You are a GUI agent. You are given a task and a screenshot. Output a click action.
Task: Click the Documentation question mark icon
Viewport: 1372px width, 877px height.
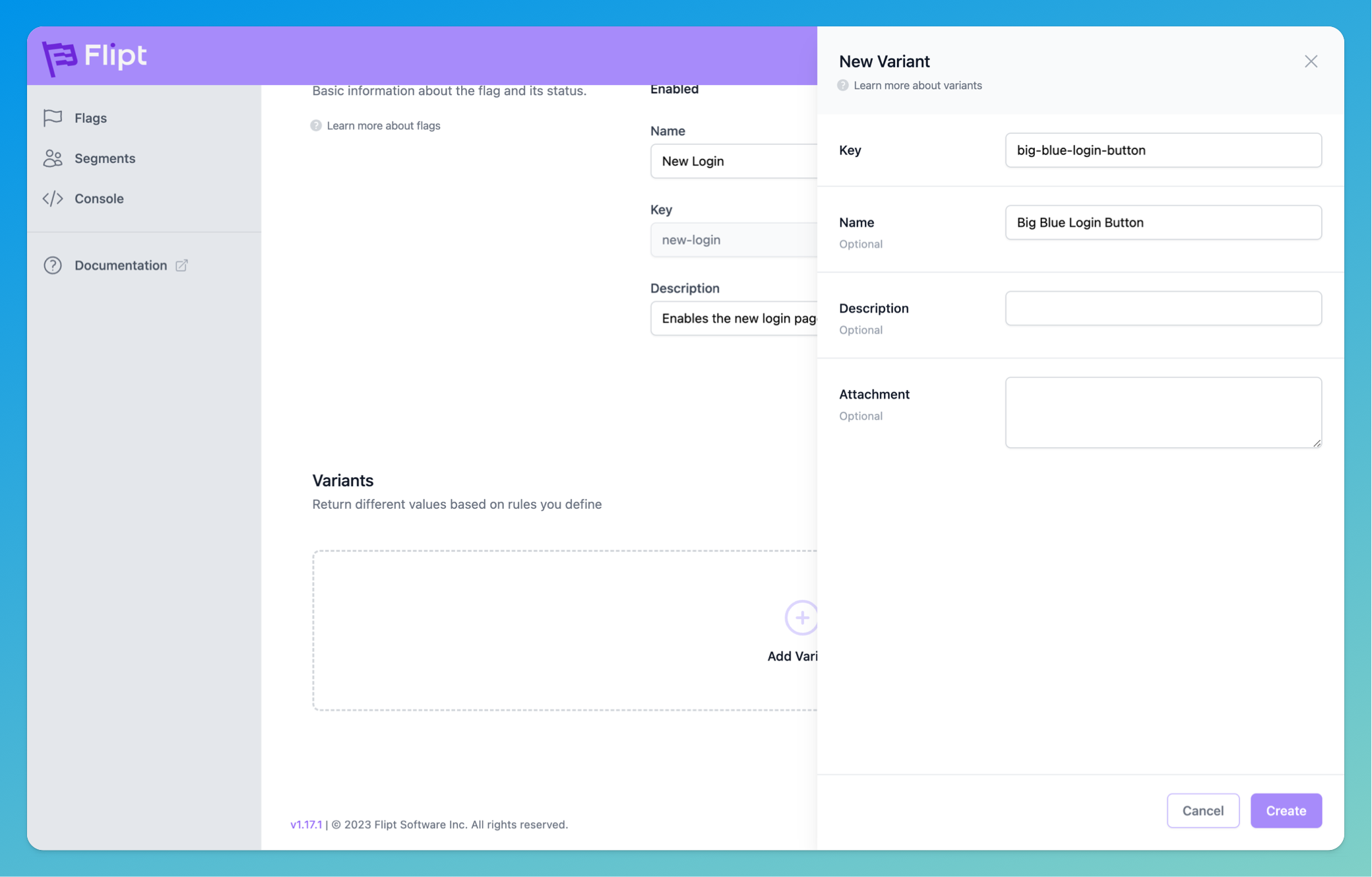[53, 265]
